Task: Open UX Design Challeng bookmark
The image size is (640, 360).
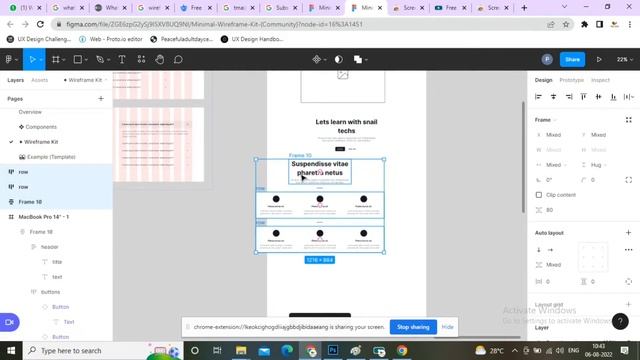Action: 39,39
